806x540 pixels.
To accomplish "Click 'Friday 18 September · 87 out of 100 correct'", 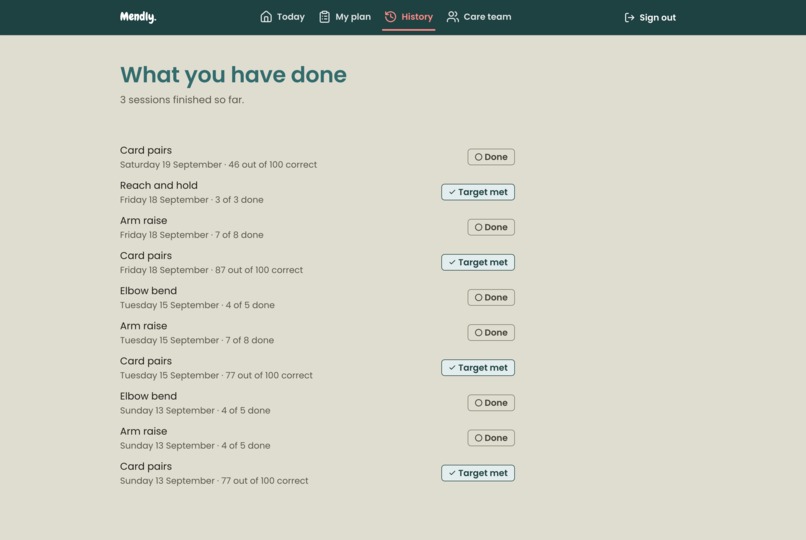I will (x=211, y=270).
